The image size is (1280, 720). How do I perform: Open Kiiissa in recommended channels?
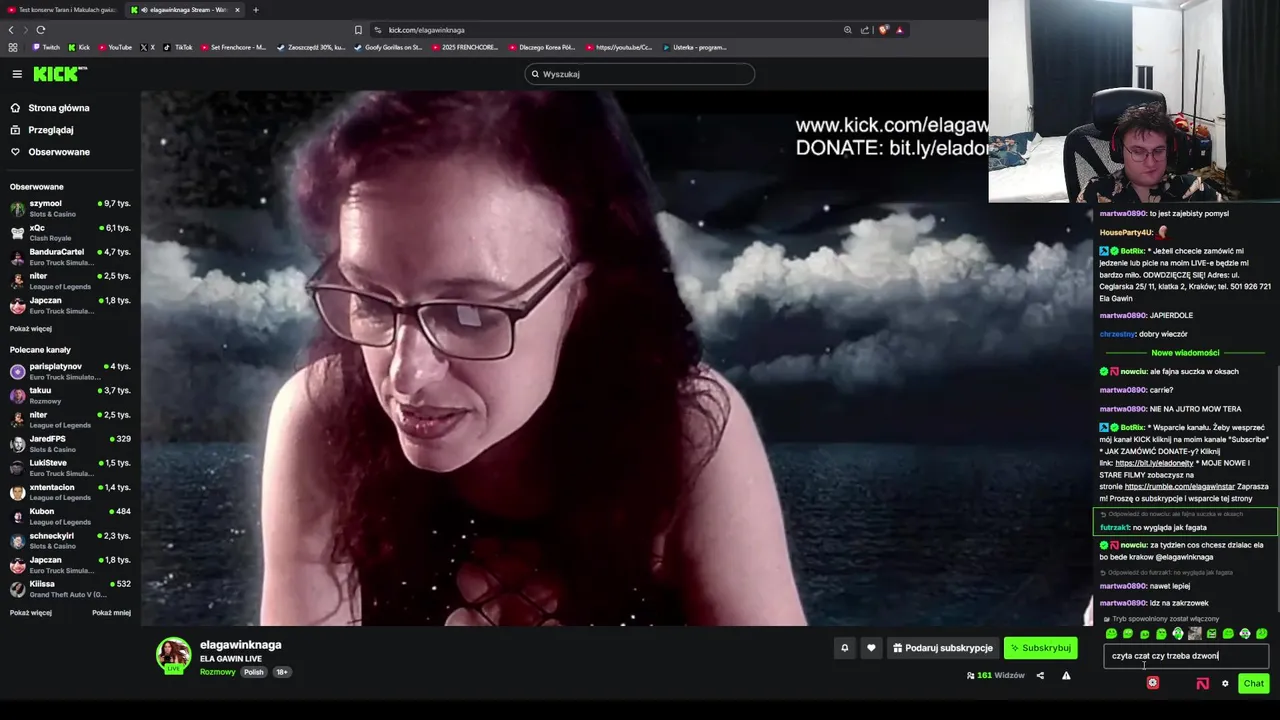pyautogui.click(x=70, y=589)
